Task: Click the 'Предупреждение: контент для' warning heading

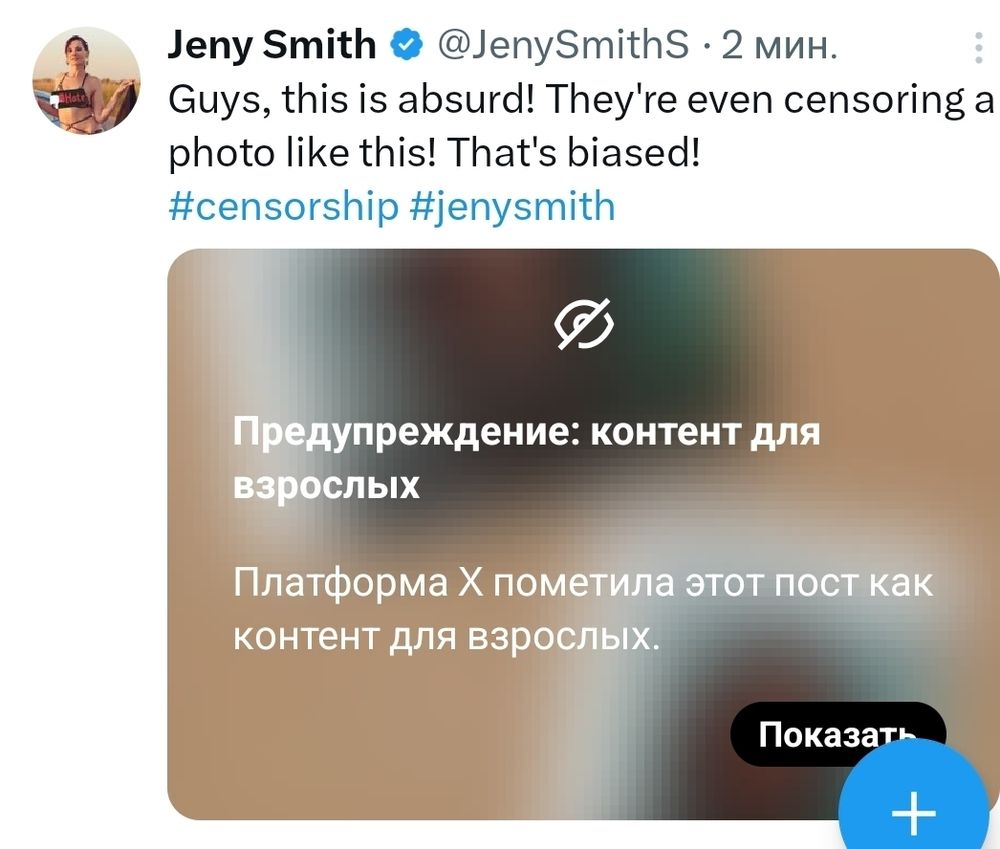Action: point(527,432)
